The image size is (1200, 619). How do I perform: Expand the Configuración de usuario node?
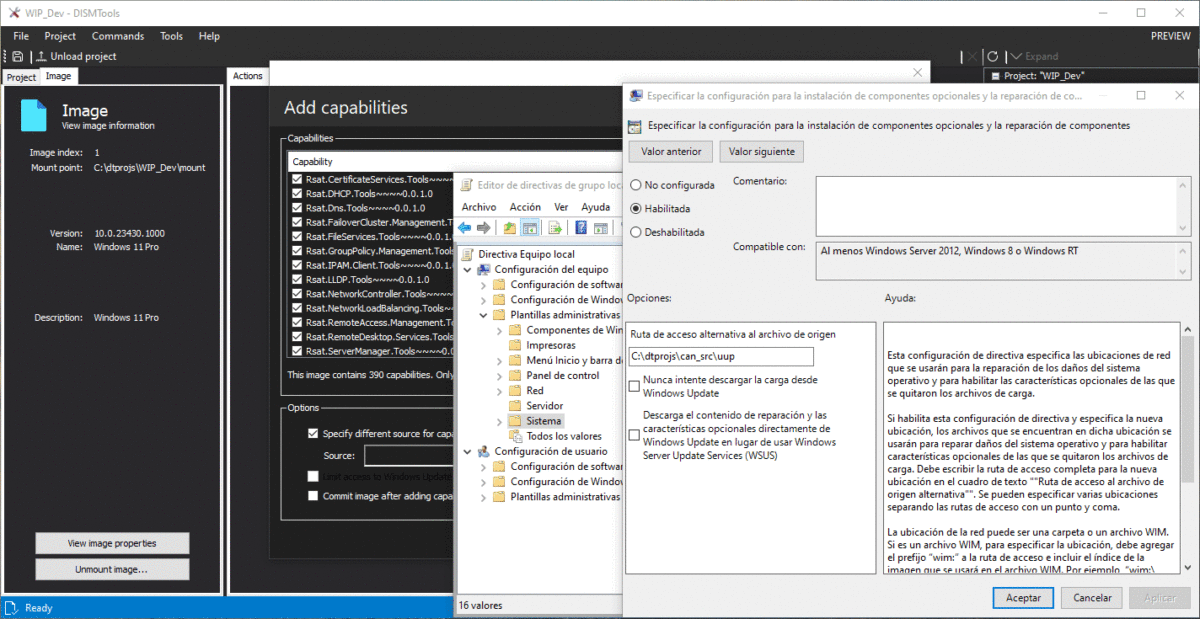pos(465,450)
